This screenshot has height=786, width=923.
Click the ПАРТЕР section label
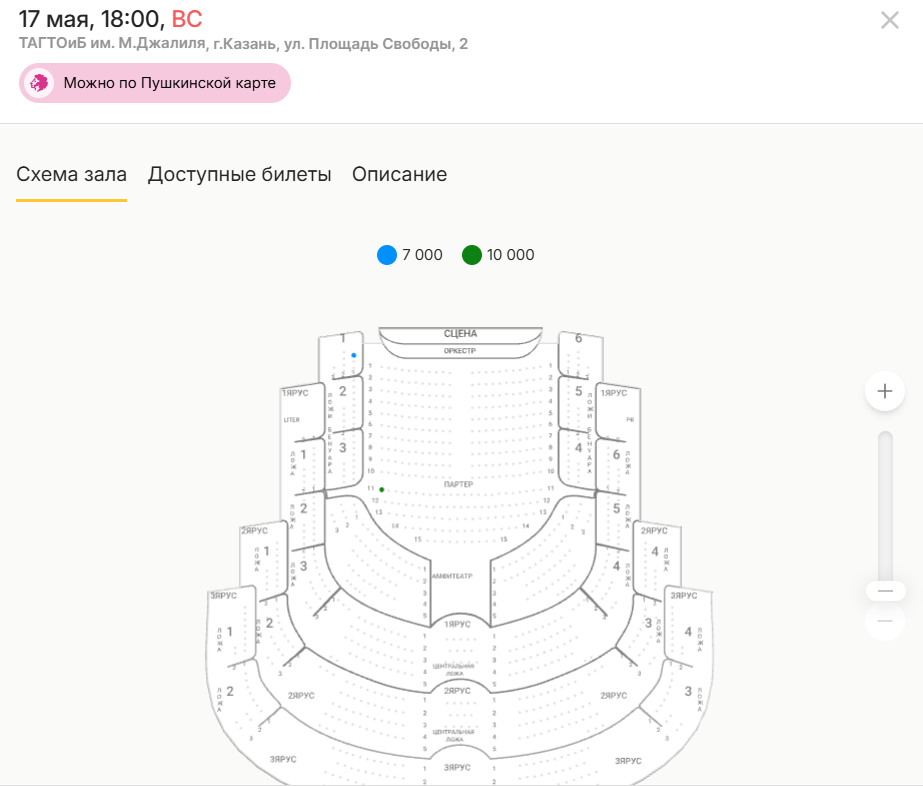pyautogui.click(x=458, y=484)
